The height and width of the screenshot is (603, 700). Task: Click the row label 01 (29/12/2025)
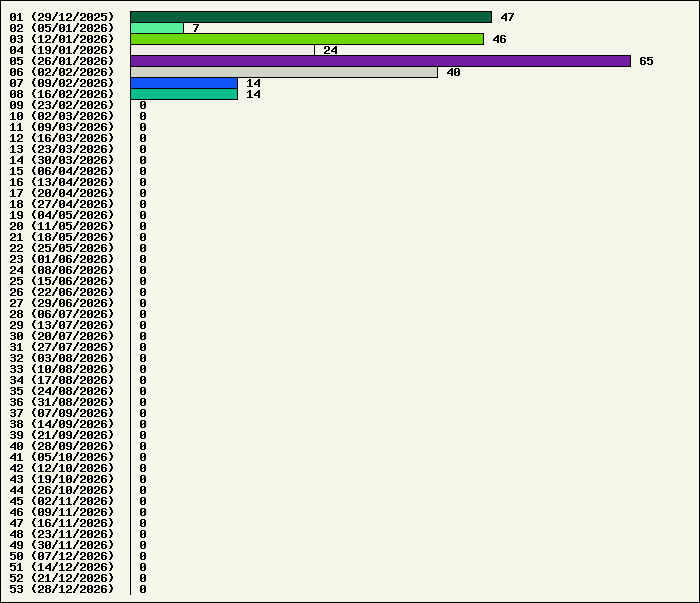coord(62,17)
